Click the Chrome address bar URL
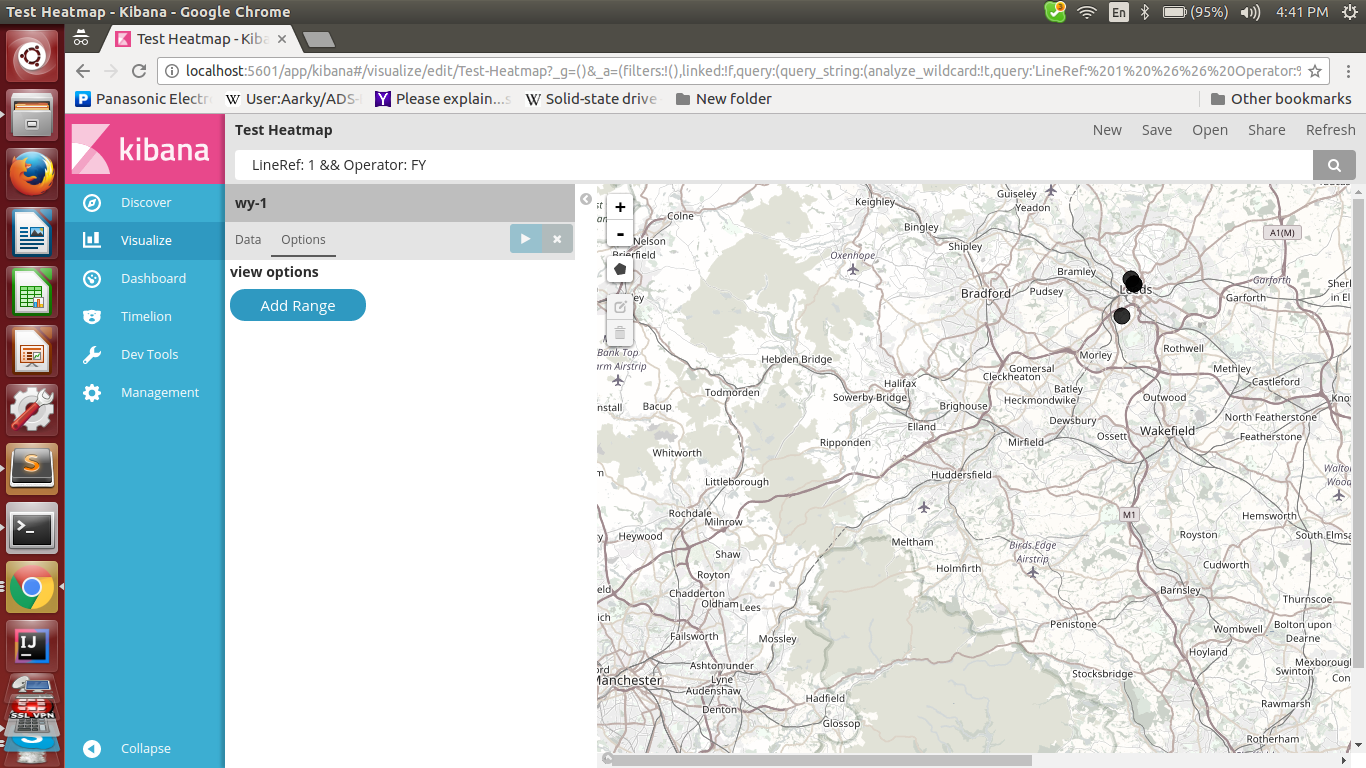Viewport: 1366px width, 768px height. pyautogui.click(x=742, y=71)
